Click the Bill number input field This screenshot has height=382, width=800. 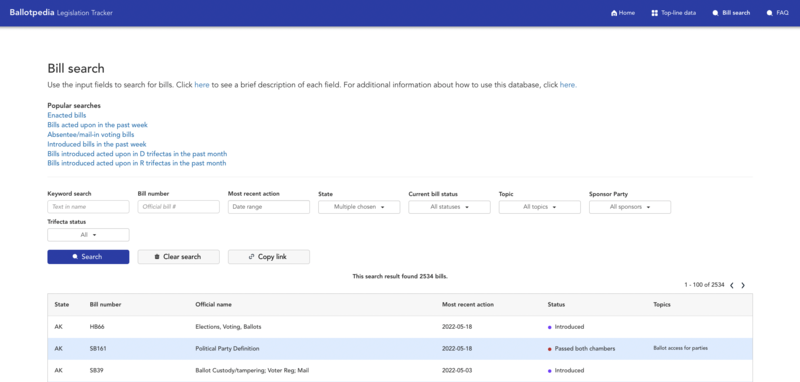point(179,207)
